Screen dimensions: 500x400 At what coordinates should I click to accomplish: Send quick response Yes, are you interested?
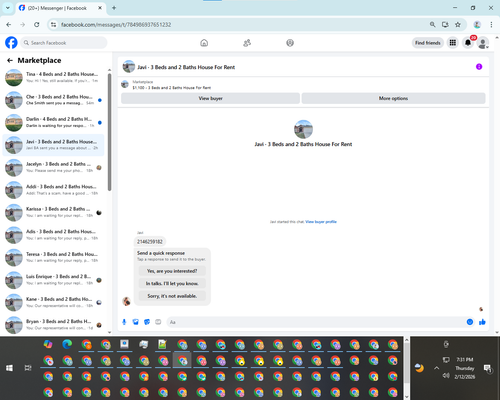click(172, 271)
